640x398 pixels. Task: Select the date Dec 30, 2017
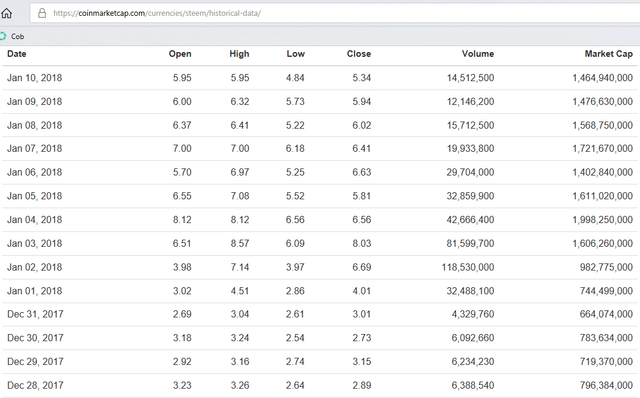(35, 338)
